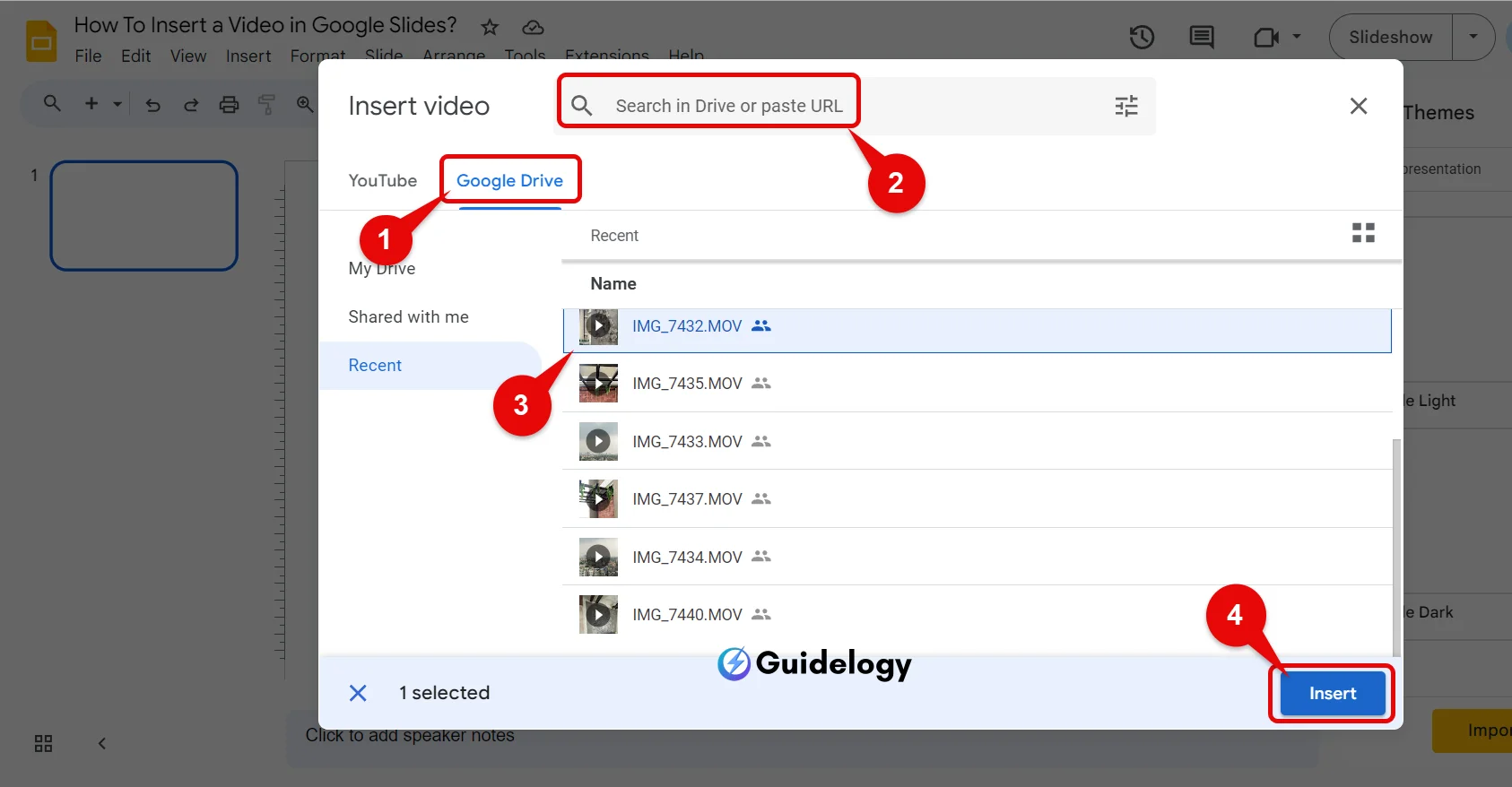Add a new slide with plus icon

pos(91,104)
